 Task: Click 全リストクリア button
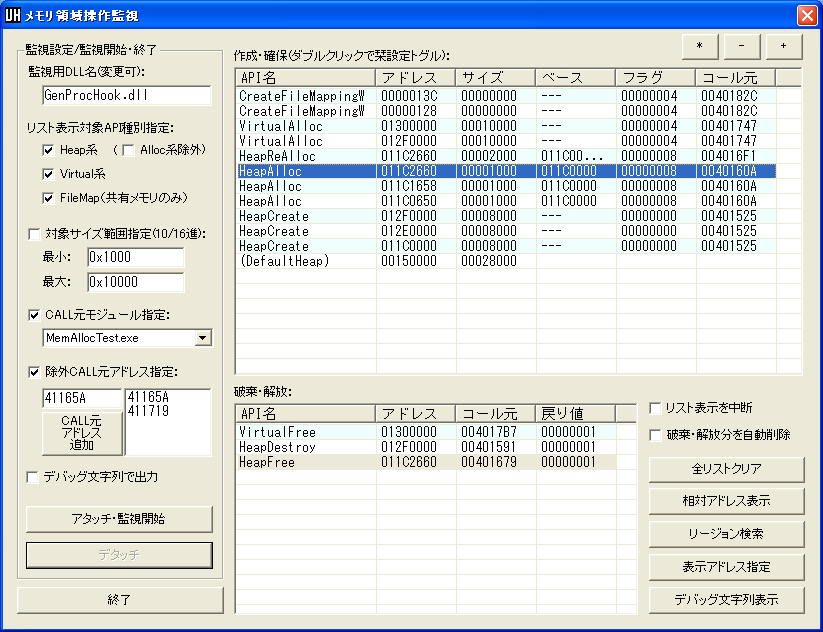(726, 469)
